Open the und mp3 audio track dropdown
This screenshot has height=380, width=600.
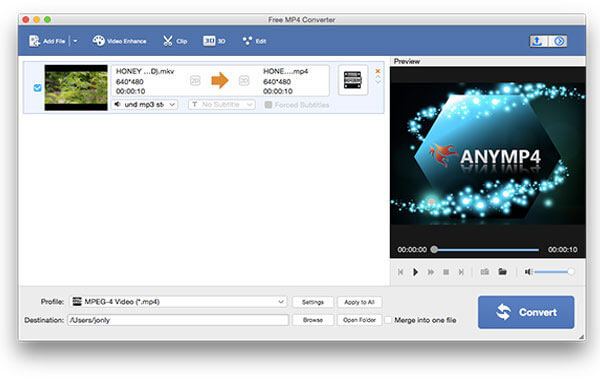click(145, 104)
